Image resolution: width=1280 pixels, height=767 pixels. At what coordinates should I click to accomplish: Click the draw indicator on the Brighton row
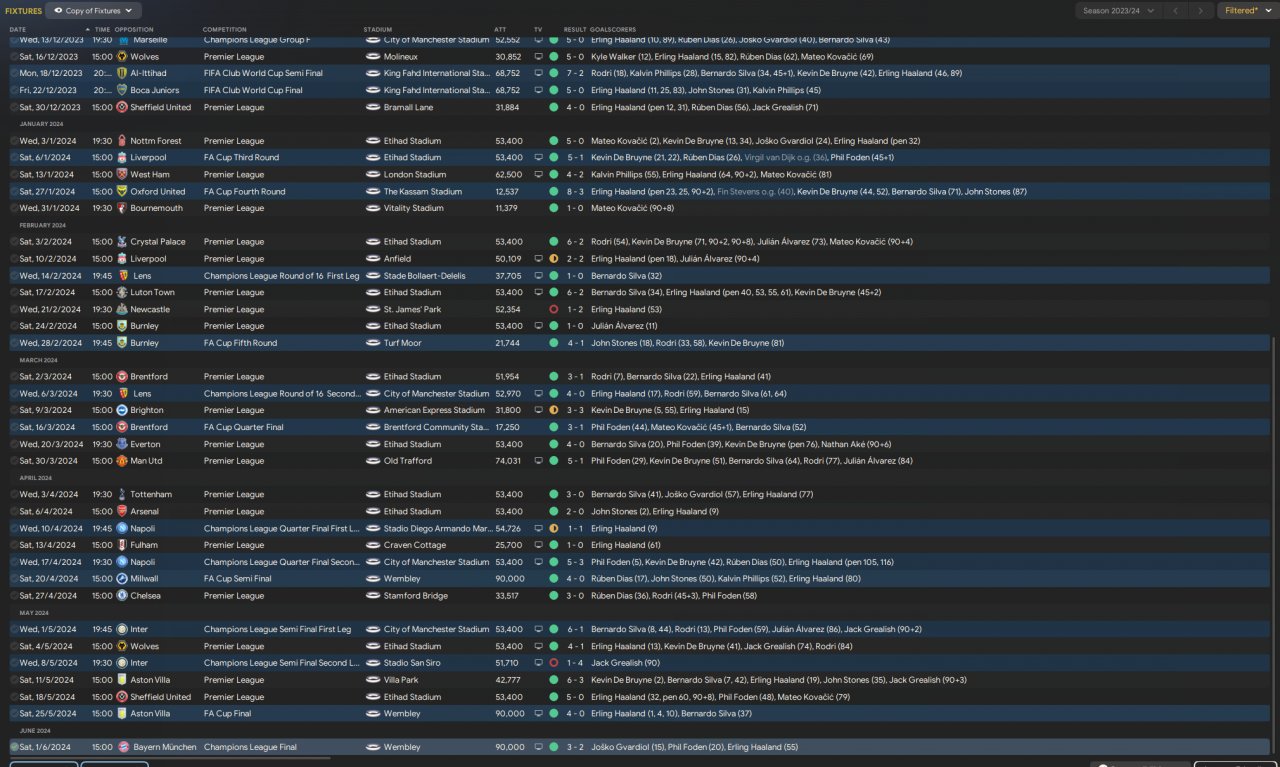point(553,410)
